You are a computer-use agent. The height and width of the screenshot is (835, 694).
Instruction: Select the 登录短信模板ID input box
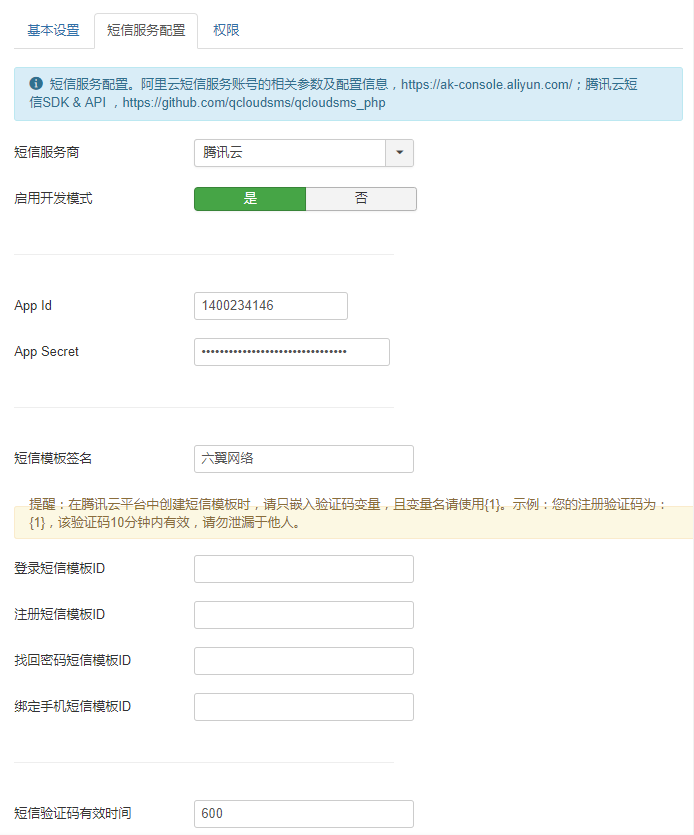point(303,568)
